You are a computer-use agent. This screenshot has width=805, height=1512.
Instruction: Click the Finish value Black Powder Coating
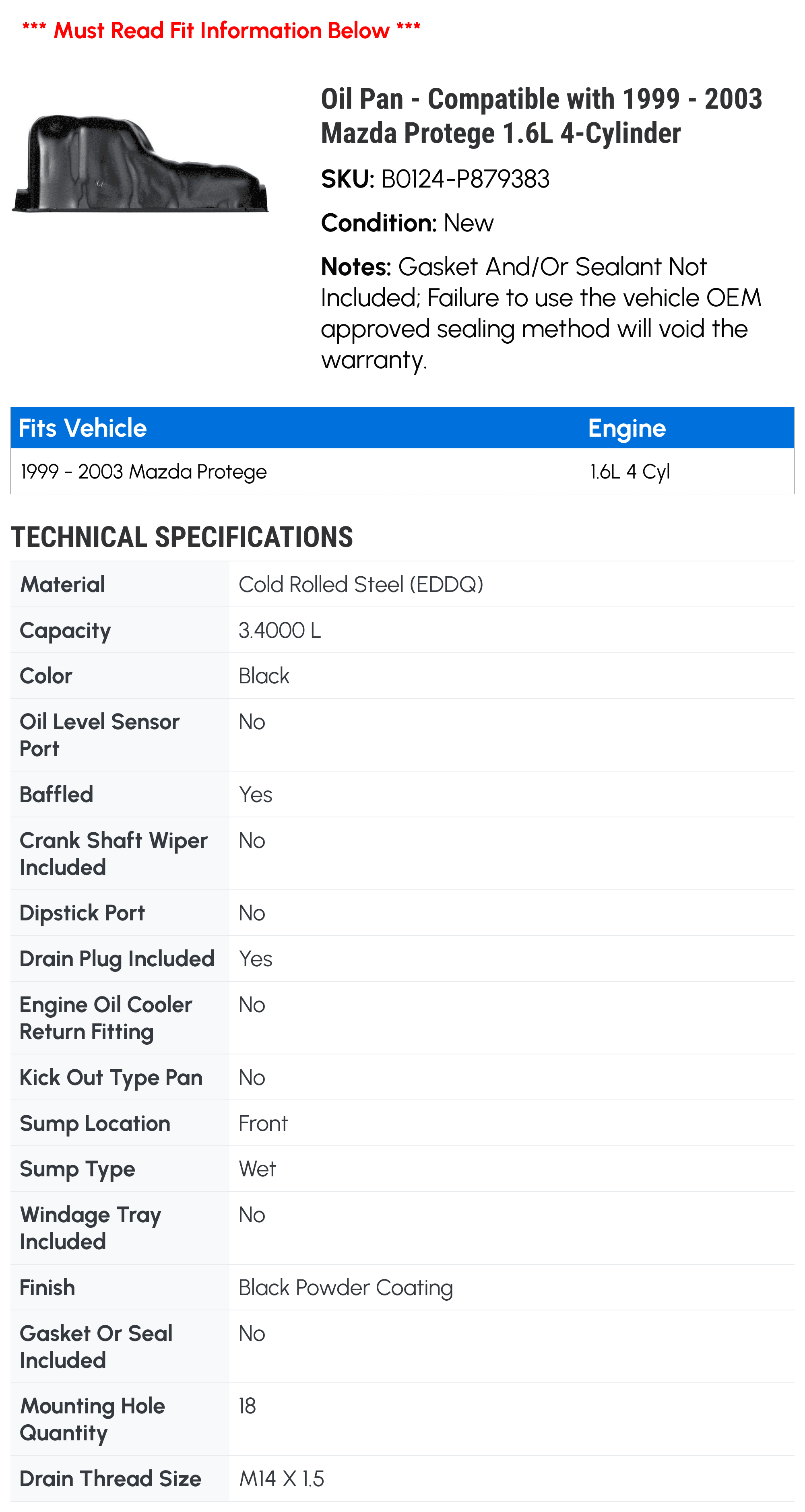[x=346, y=1287]
